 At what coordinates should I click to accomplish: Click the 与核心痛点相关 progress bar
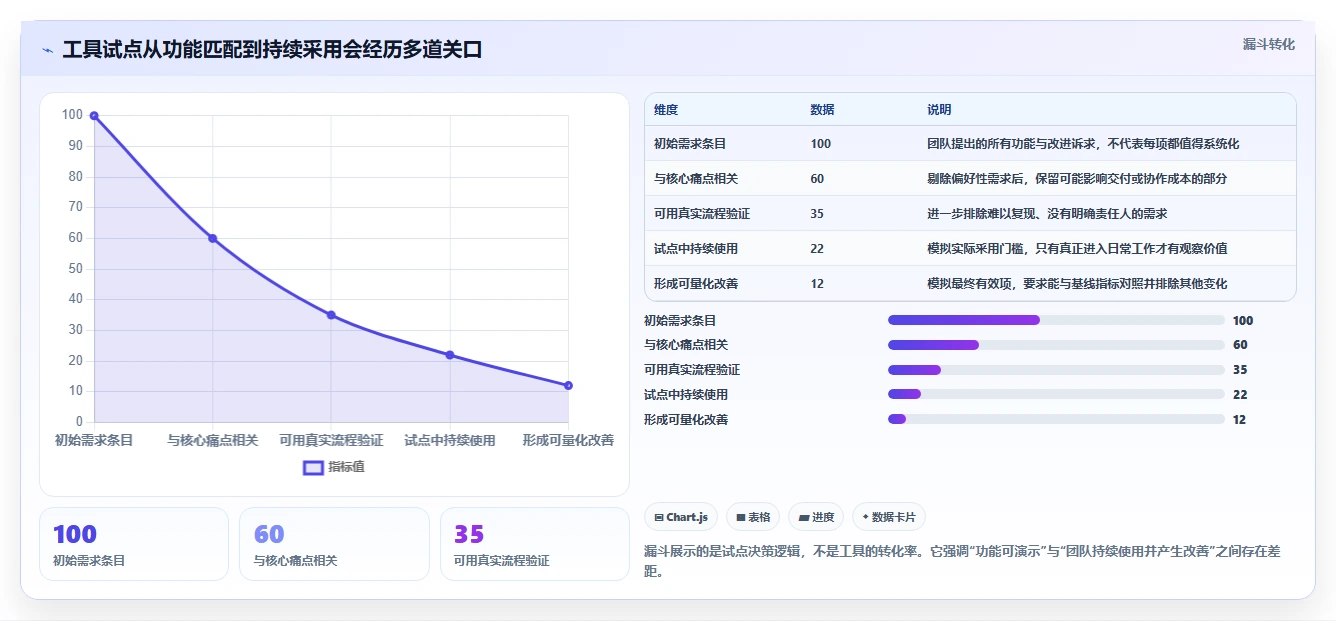point(1056,345)
